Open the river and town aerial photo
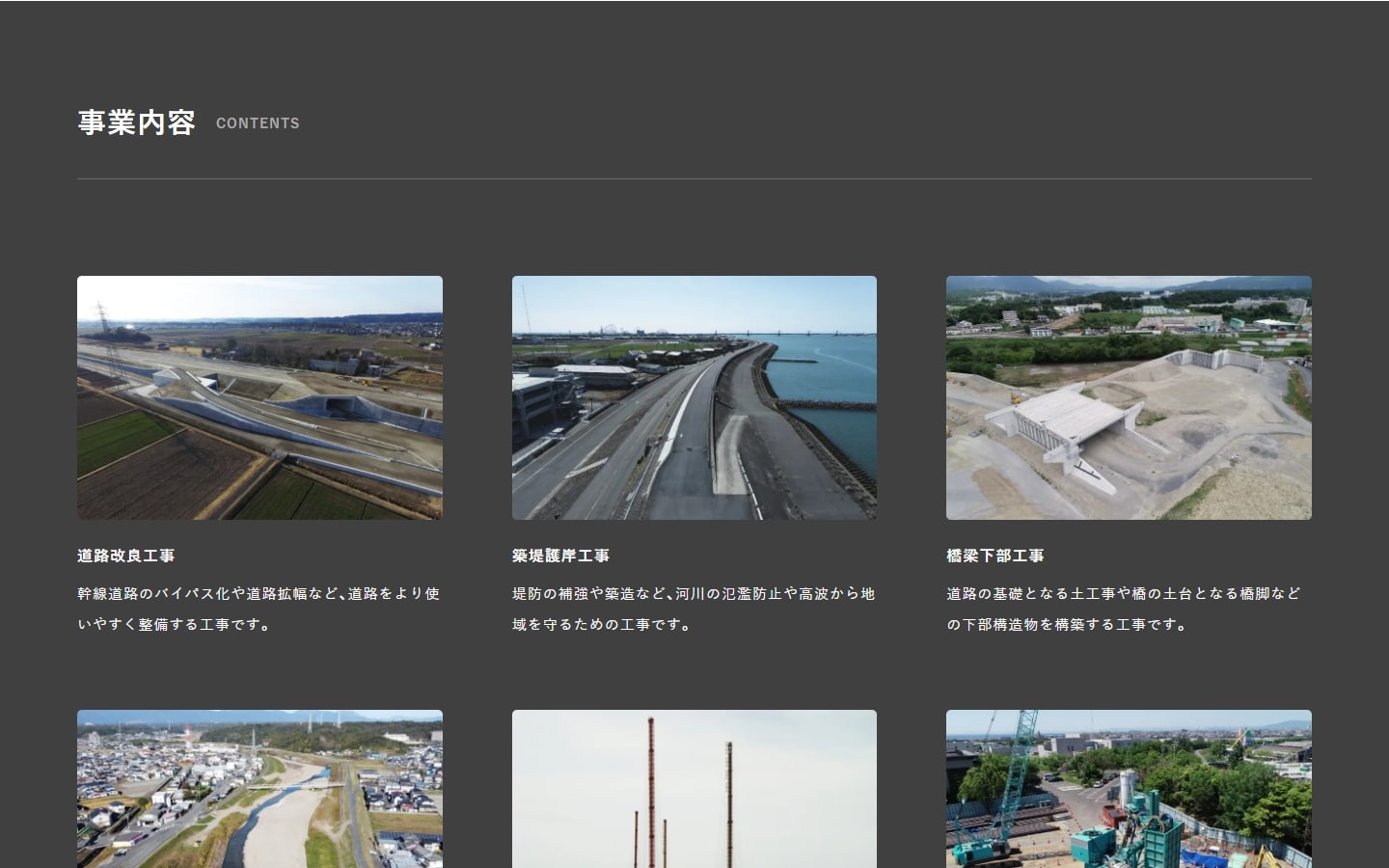Screen dimensions: 1389x868 [x=259, y=789]
